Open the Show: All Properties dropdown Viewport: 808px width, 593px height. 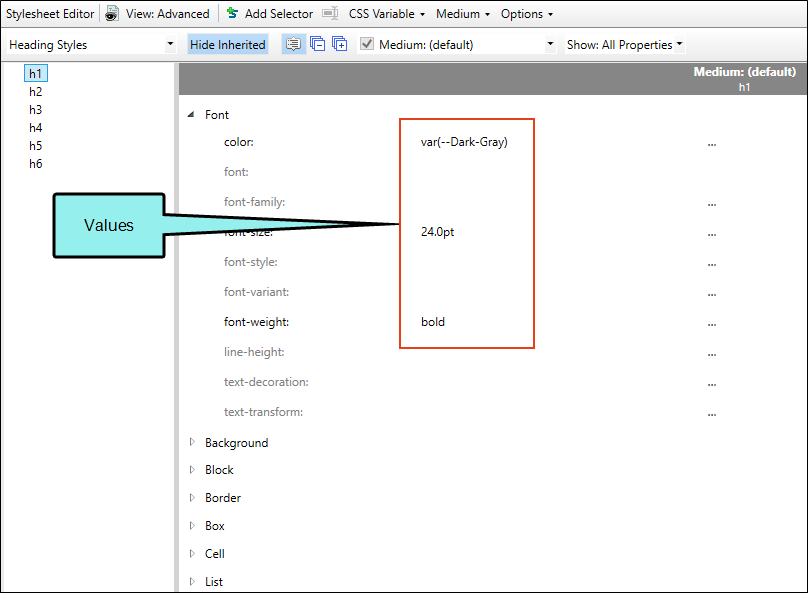pos(625,45)
